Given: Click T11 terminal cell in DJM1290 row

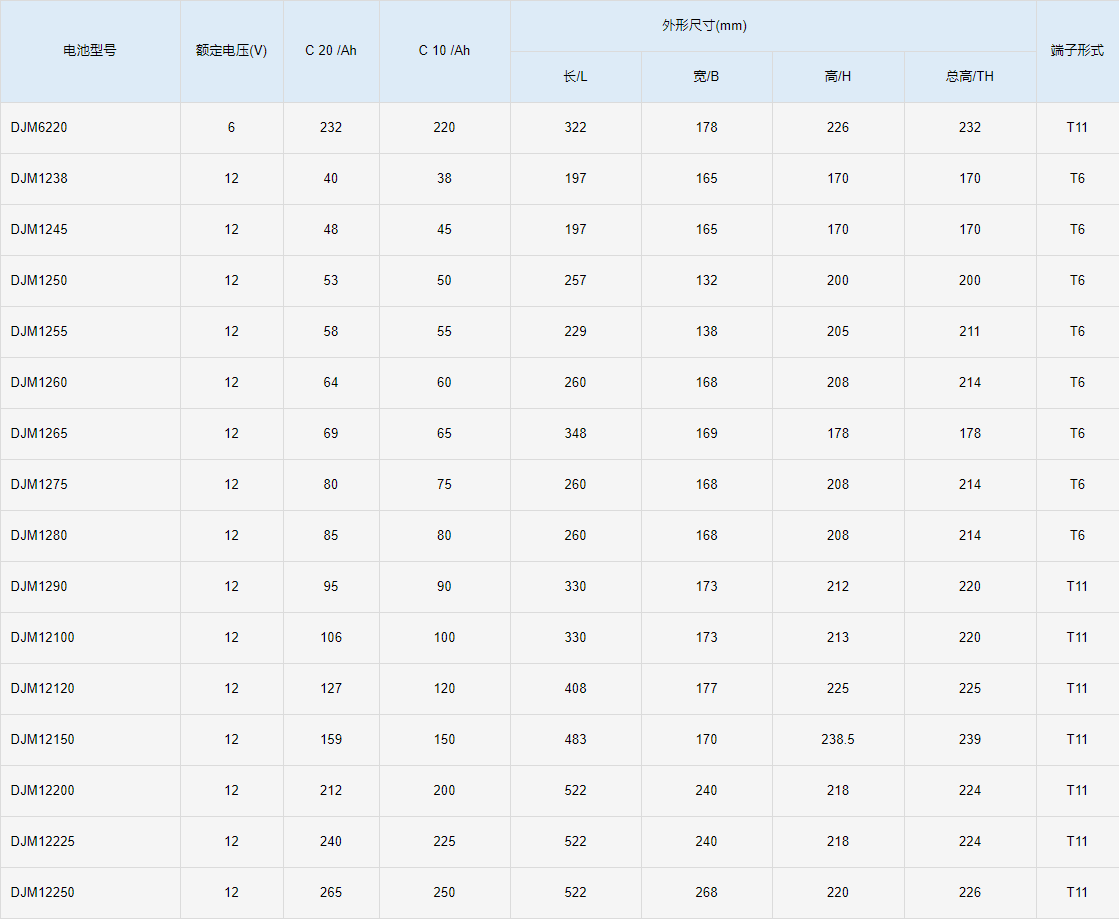Looking at the screenshot, I should pos(1077,586).
